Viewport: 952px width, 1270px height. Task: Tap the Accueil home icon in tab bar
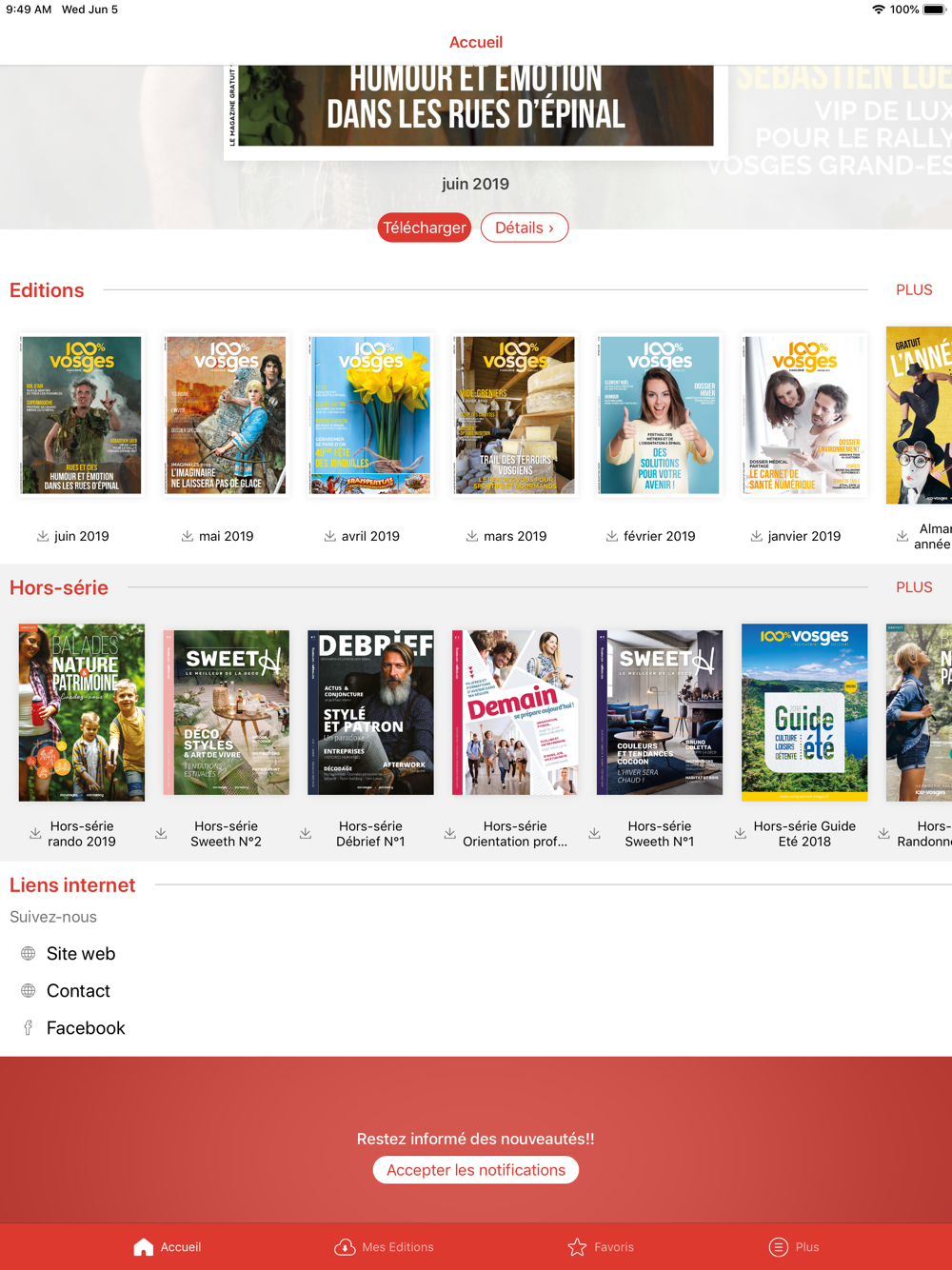144,1247
